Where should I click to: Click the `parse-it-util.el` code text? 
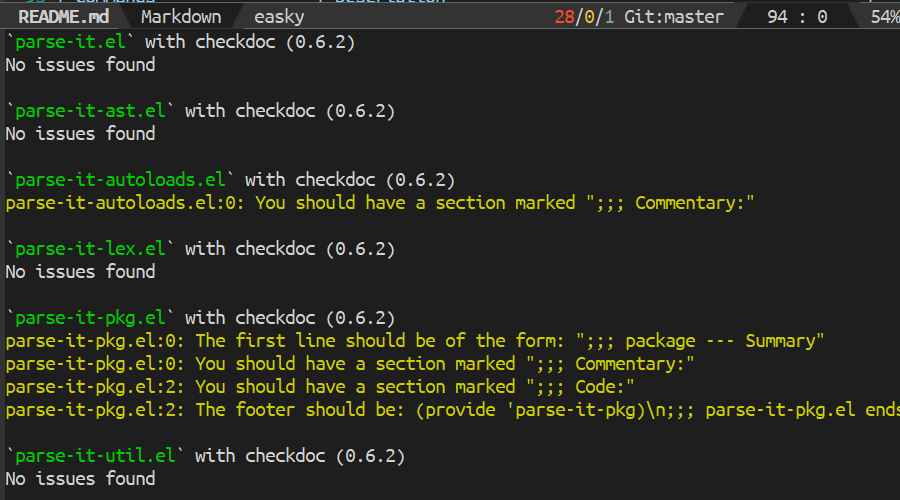[95, 455]
